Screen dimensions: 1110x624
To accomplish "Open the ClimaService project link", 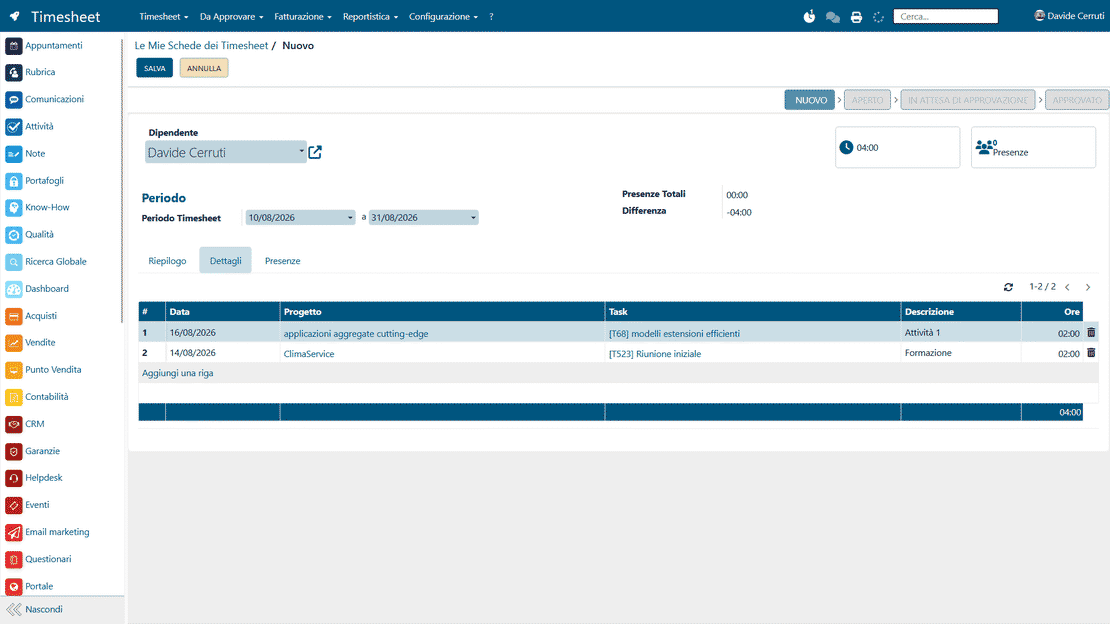I will (x=309, y=353).
